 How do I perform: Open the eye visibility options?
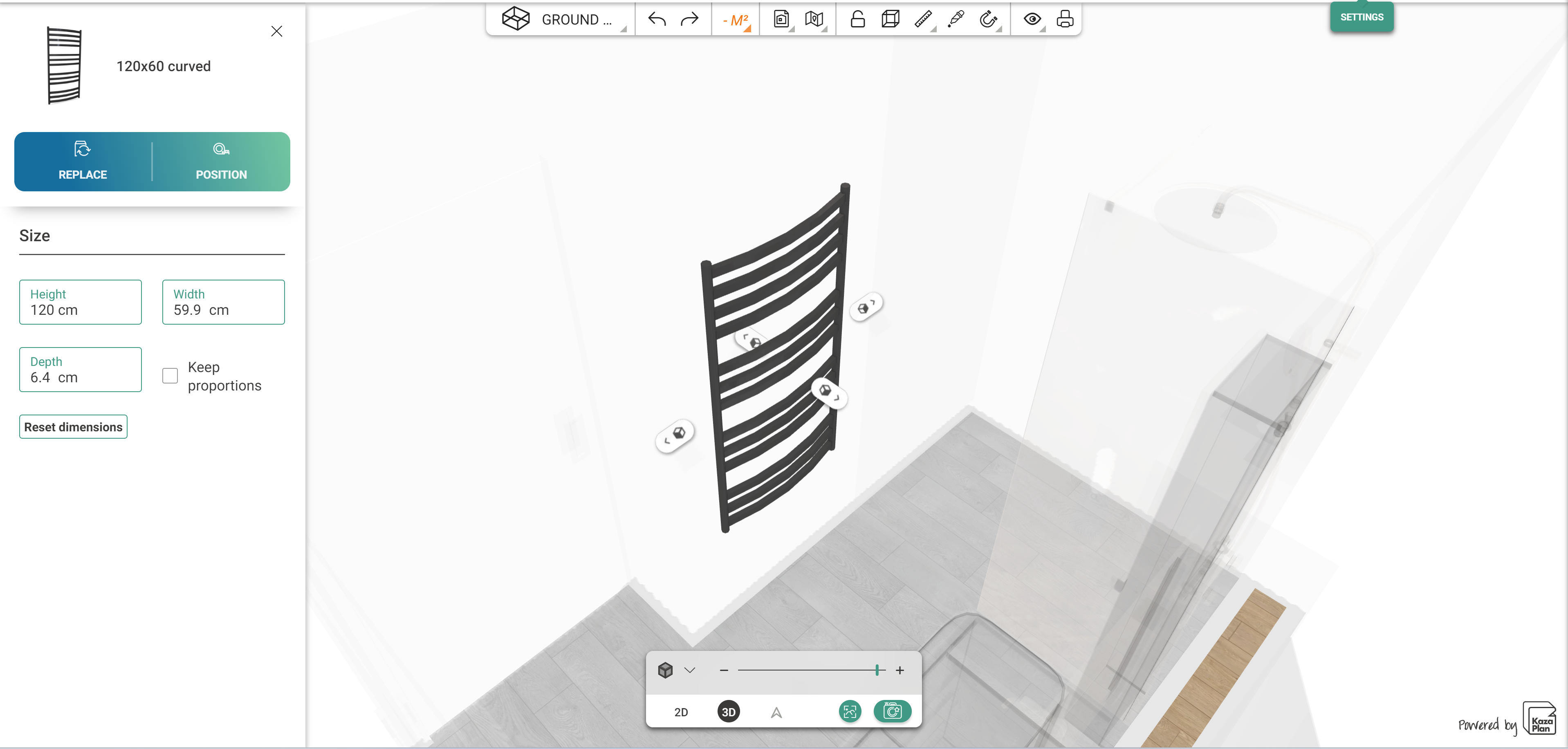[1032, 20]
